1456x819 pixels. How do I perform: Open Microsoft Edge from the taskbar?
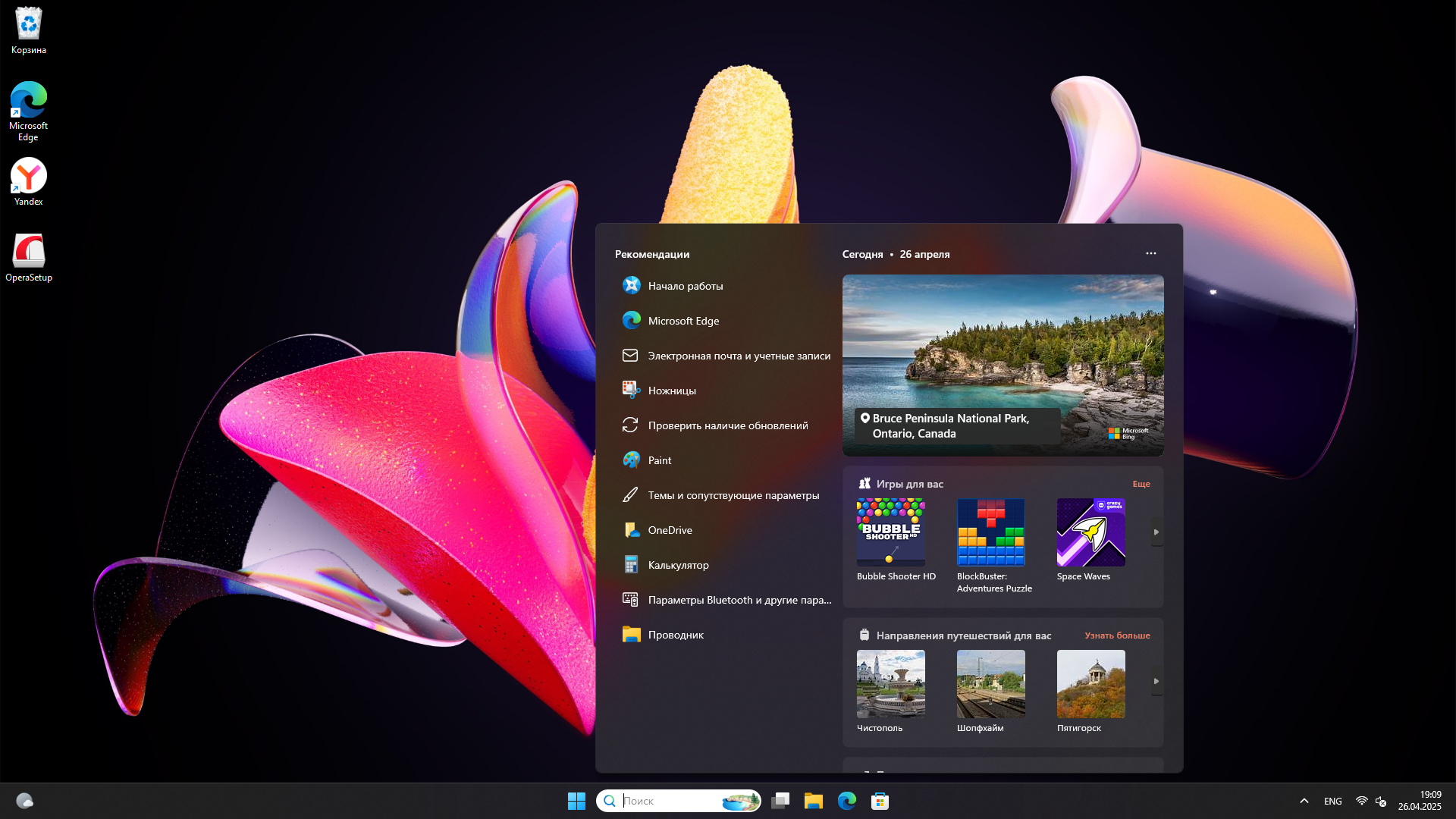click(x=846, y=801)
